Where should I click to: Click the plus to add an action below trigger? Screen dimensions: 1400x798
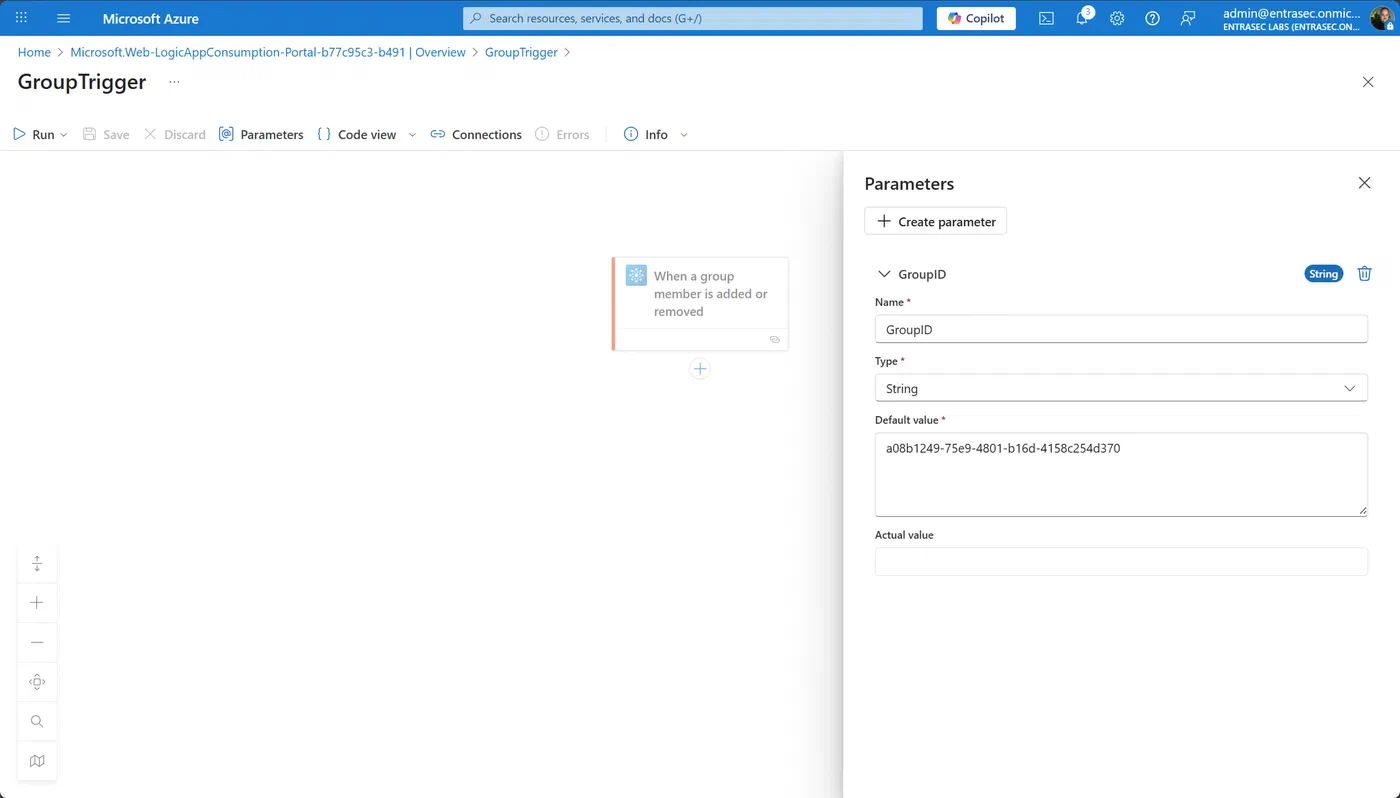[700, 369]
